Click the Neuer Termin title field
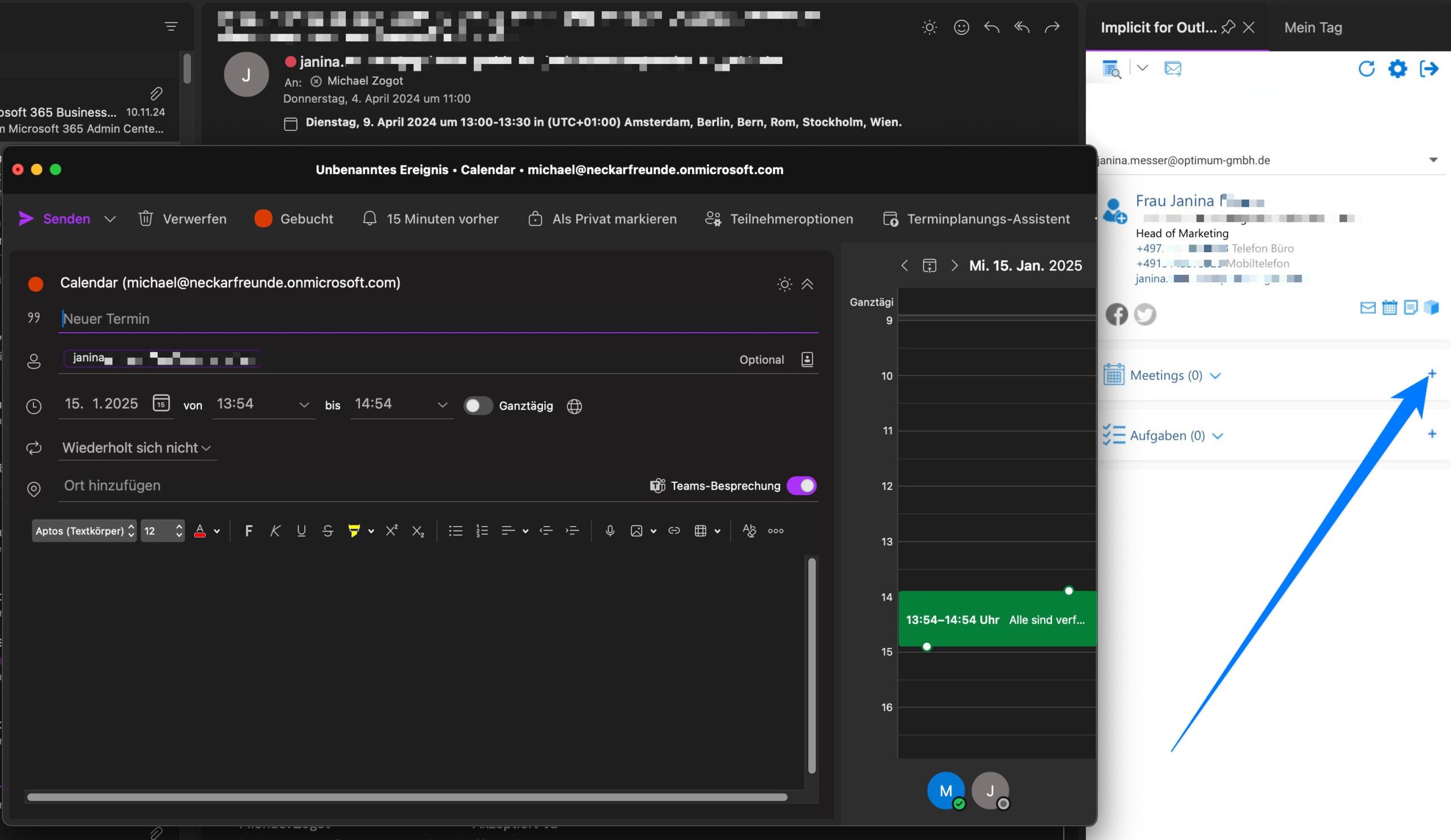The height and width of the screenshot is (840, 1451). pos(438,319)
